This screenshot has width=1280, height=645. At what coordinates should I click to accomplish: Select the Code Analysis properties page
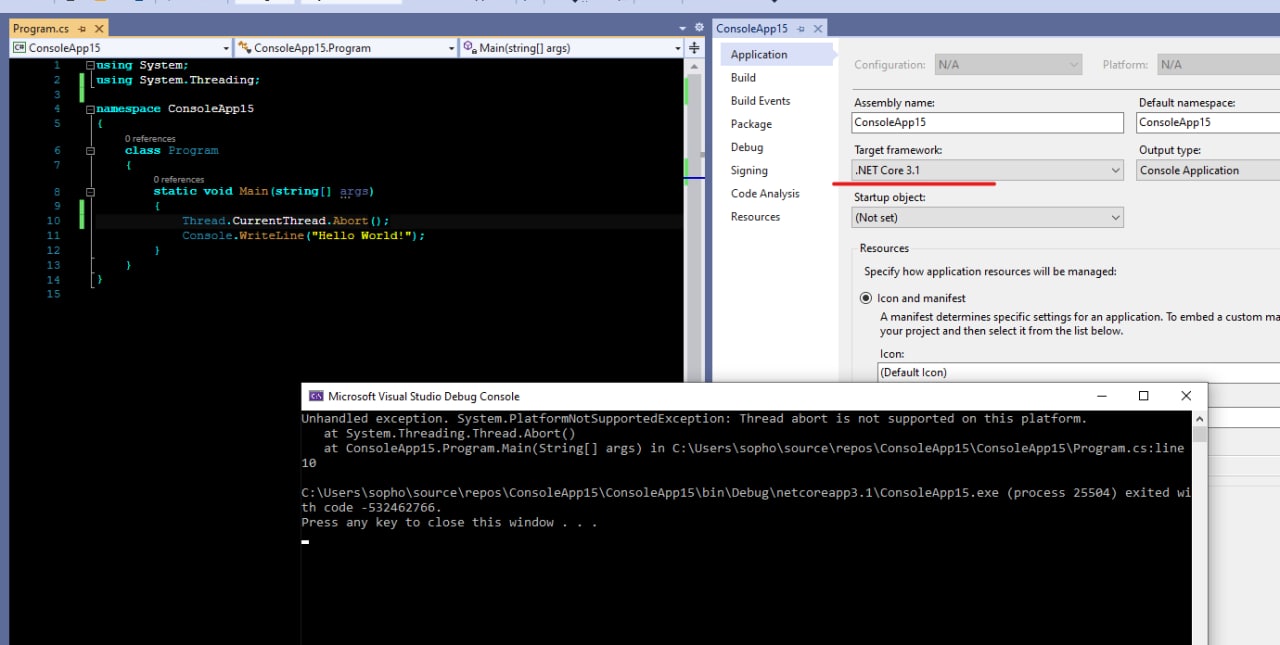(x=765, y=194)
